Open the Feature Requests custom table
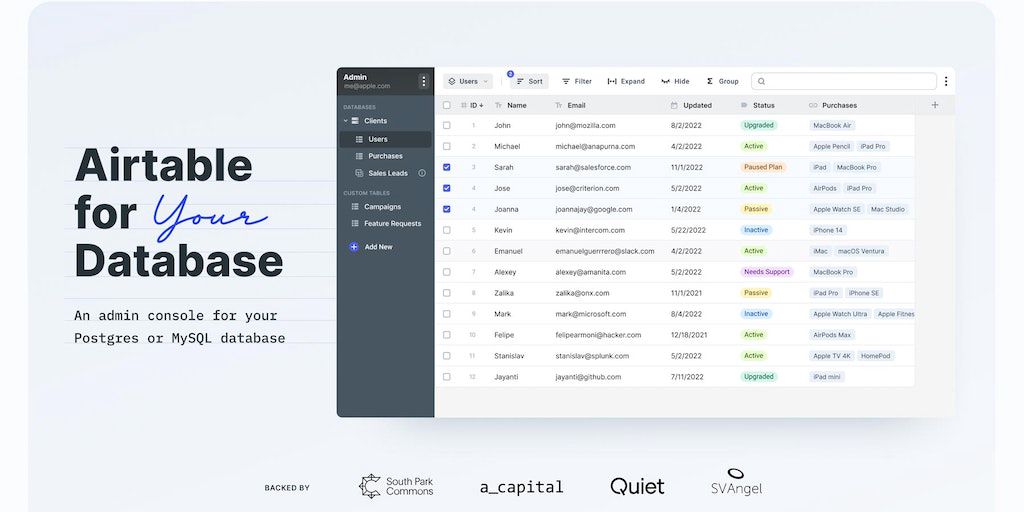Image resolution: width=1024 pixels, height=512 pixels. click(x=392, y=223)
